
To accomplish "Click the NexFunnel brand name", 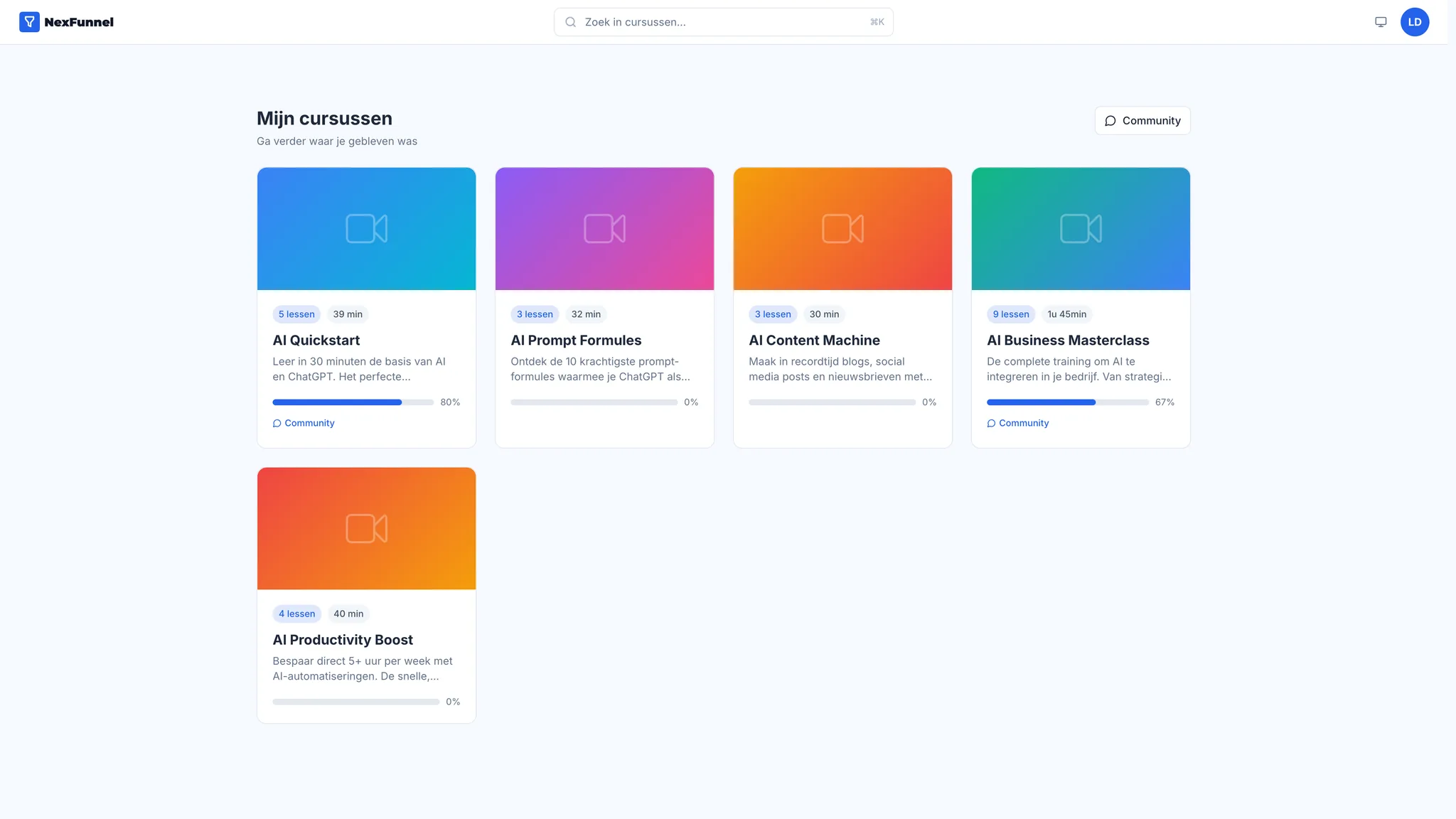I will tap(79, 22).
